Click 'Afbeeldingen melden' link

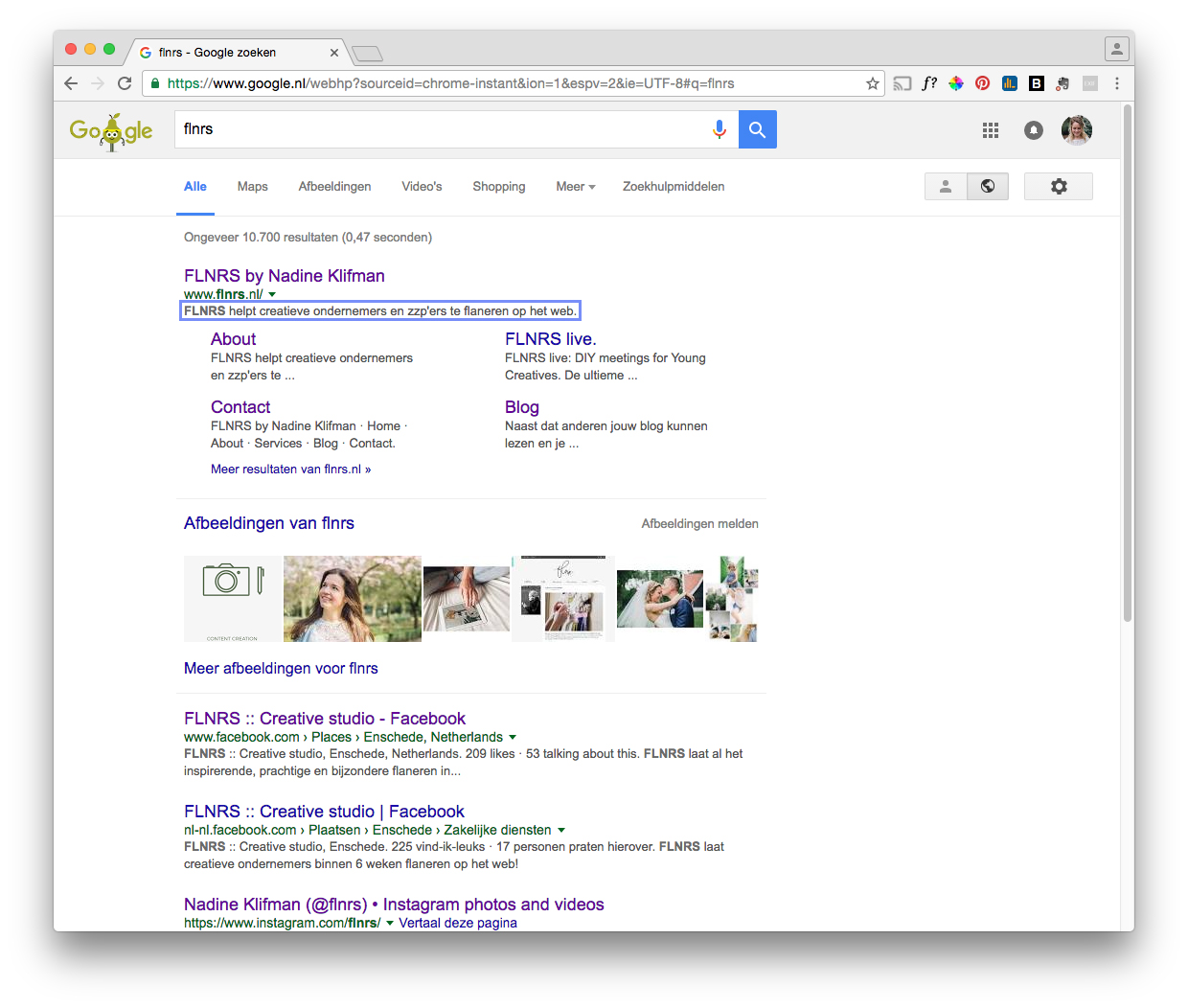[x=700, y=524]
